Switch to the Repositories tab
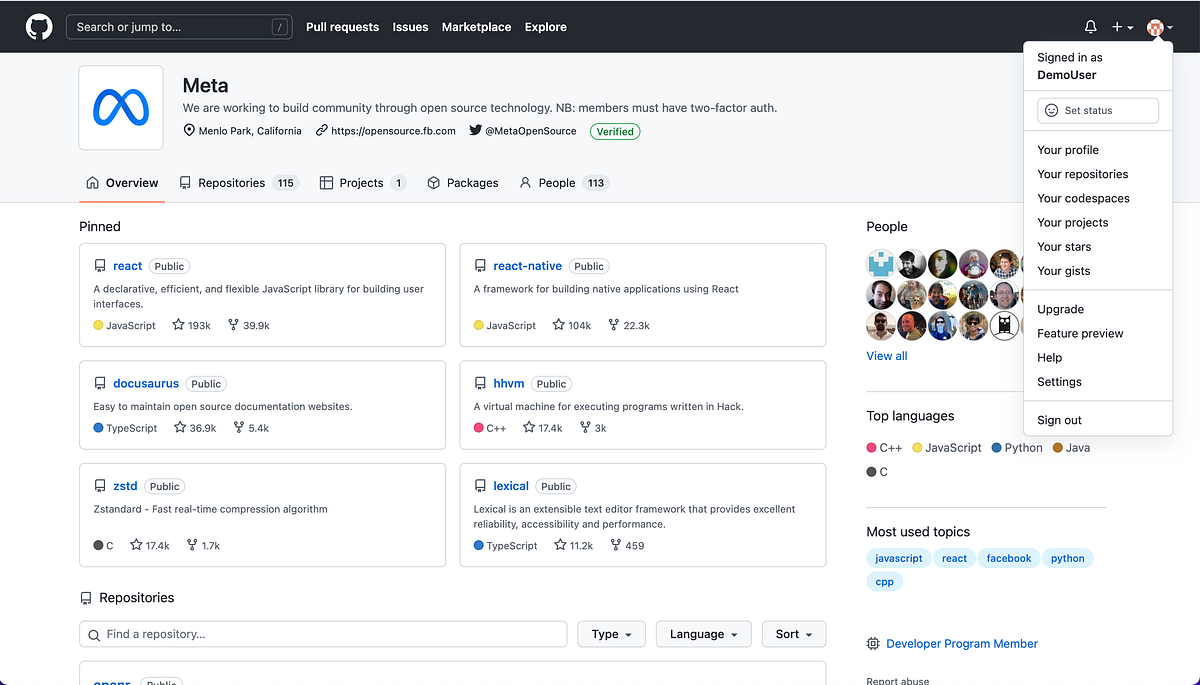This screenshot has width=1200, height=685. point(229,182)
